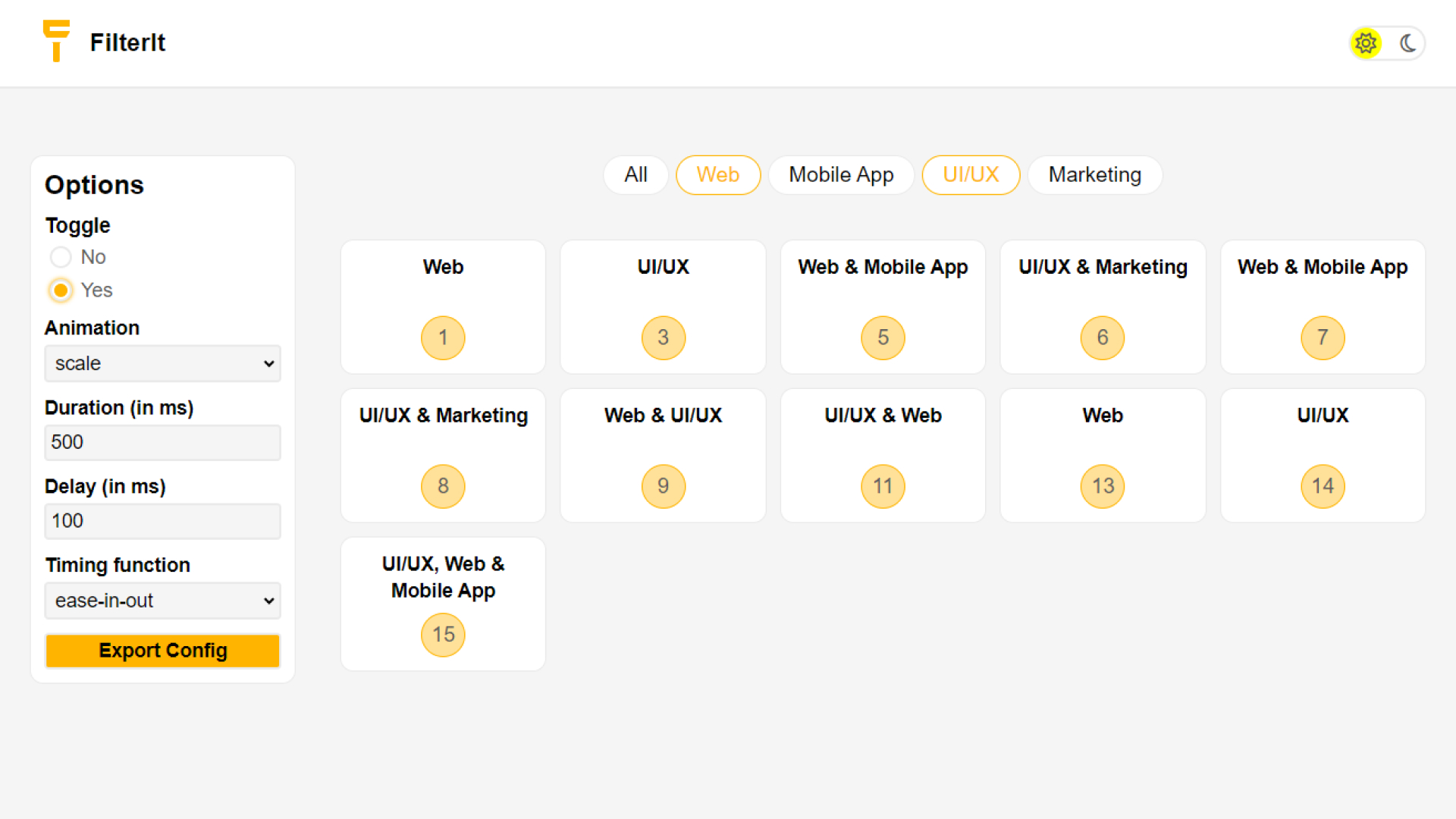Filter by Marketing category

point(1094,175)
